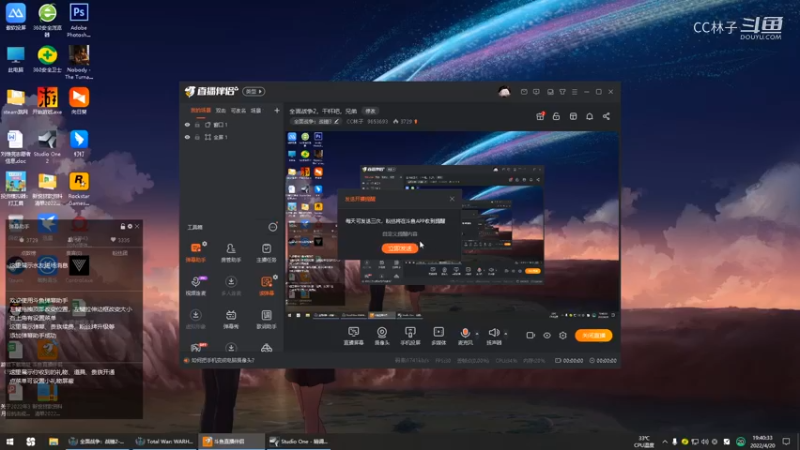Screen dimensions: 800x450
Task: Click the 修改 button beside the stream title
Action: [x=370, y=111]
